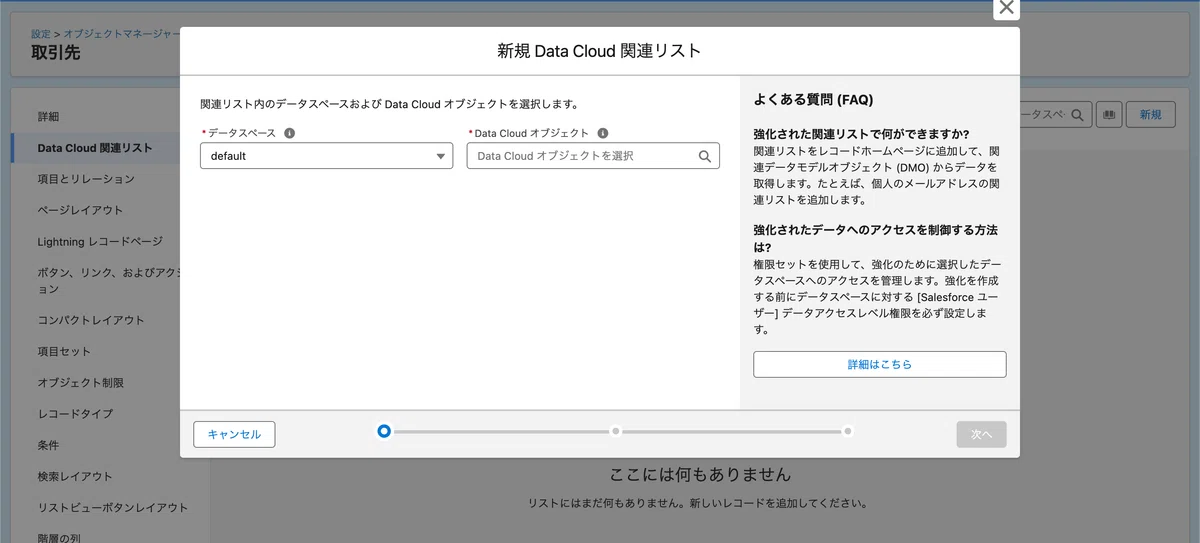Click search icon in background quick find box
1200x543 pixels.
[1077, 115]
